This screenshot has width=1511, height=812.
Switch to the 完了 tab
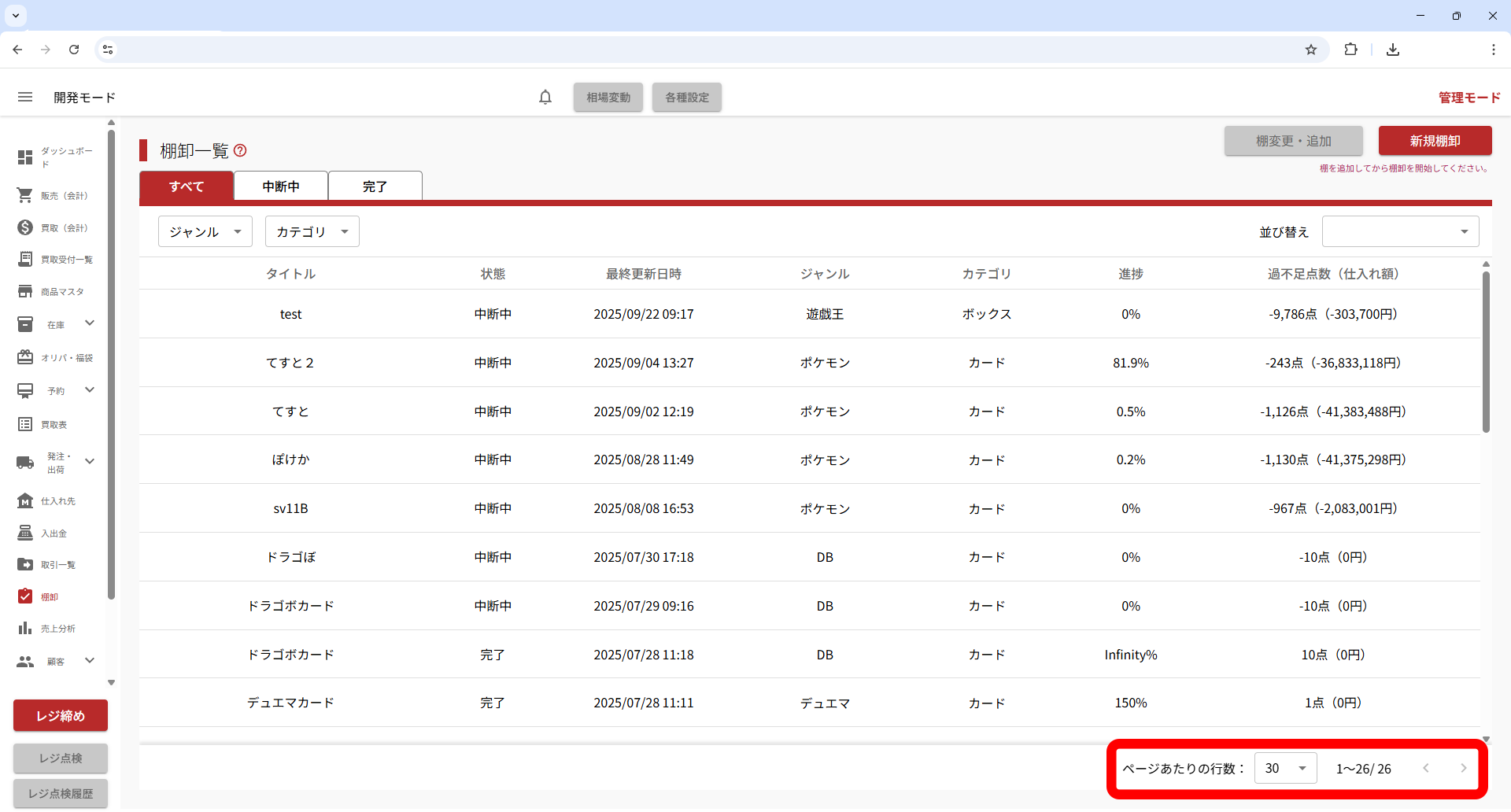pos(375,186)
